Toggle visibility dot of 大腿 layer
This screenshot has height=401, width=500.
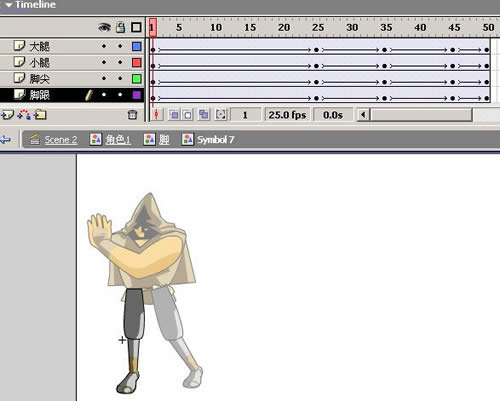[104, 46]
